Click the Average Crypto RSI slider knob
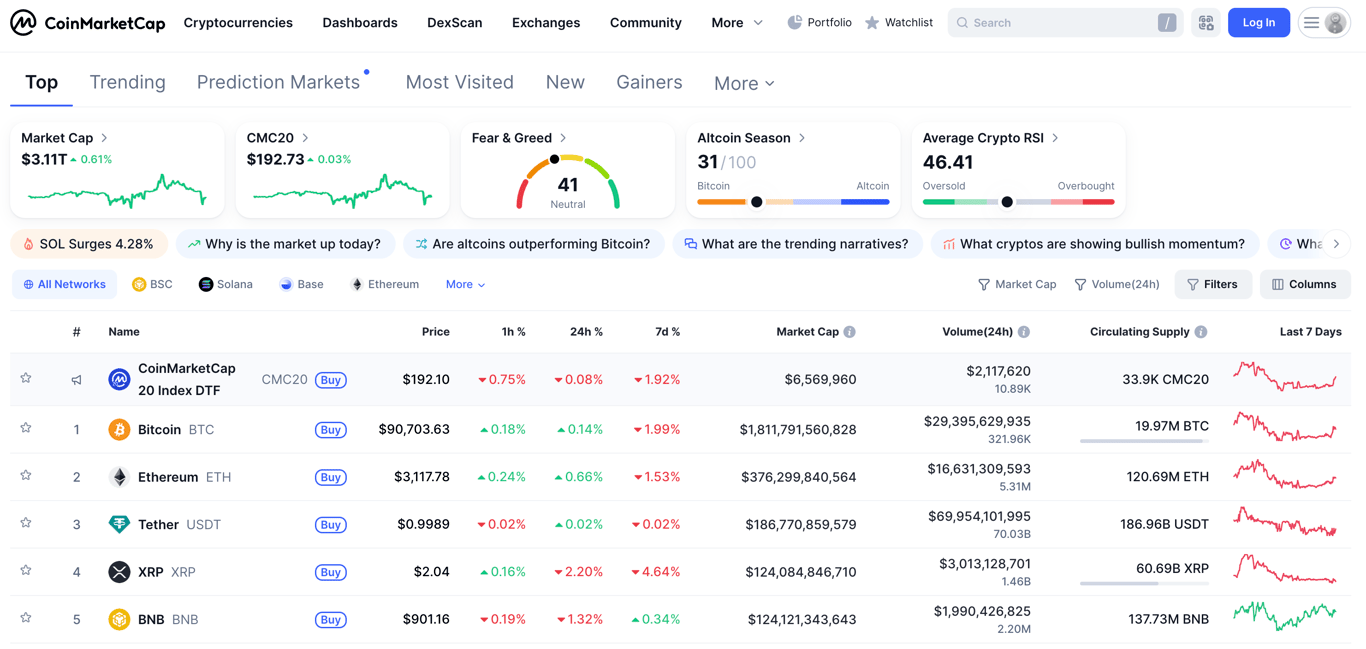The image size is (1366, 649). tap(1007, 202)
